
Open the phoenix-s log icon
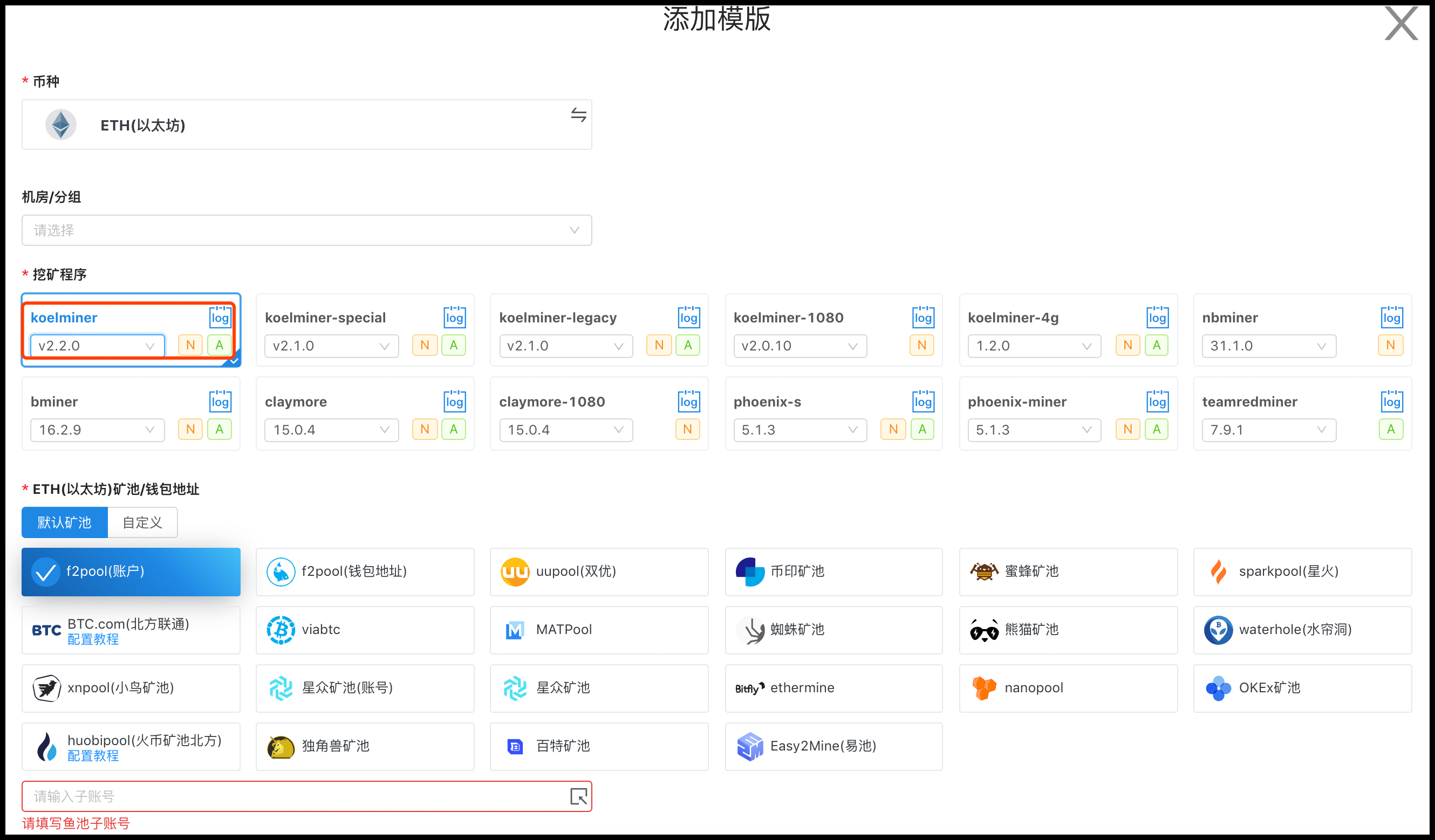[923, 401]
